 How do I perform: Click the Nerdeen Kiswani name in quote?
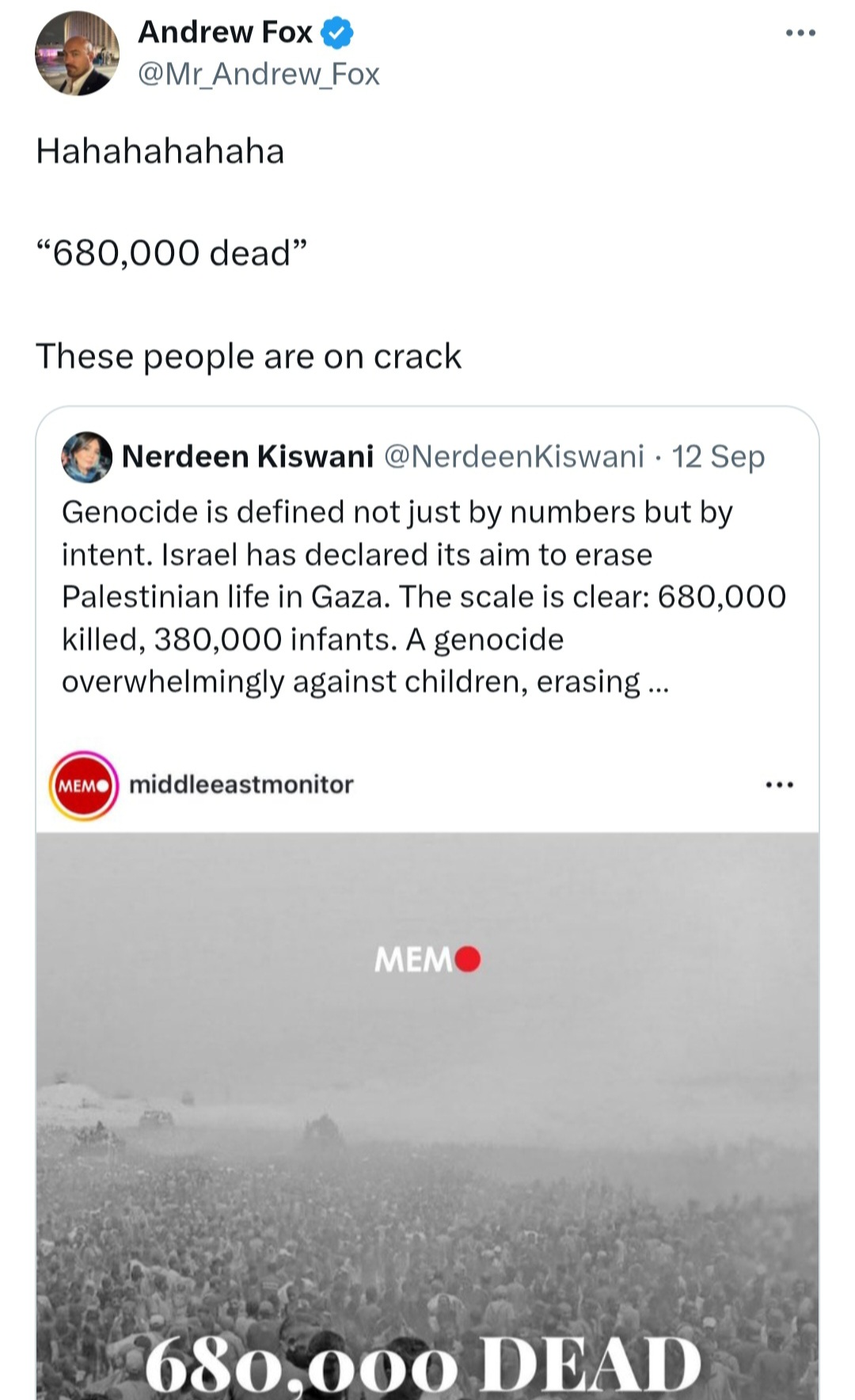click(248, 456)
